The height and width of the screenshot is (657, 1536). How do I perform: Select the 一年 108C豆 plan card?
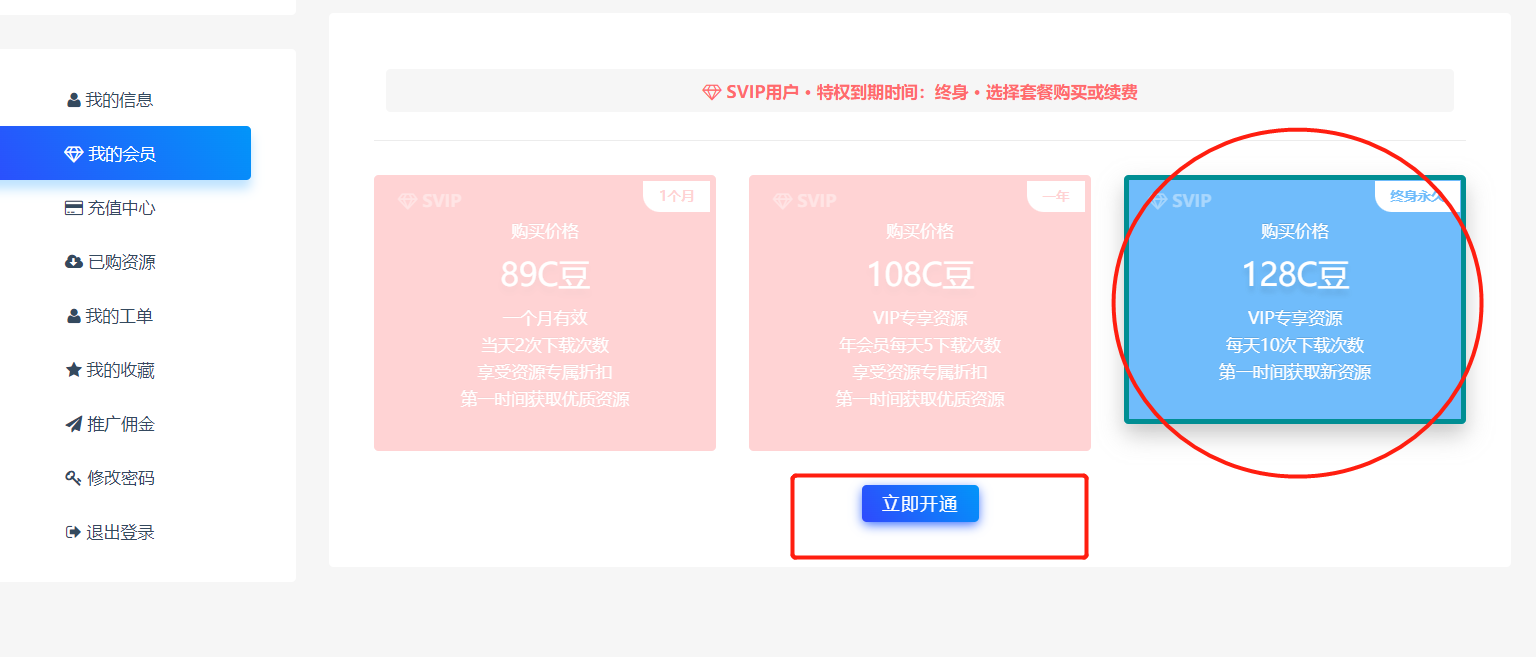pyautogui.click(x=920, y=313)
